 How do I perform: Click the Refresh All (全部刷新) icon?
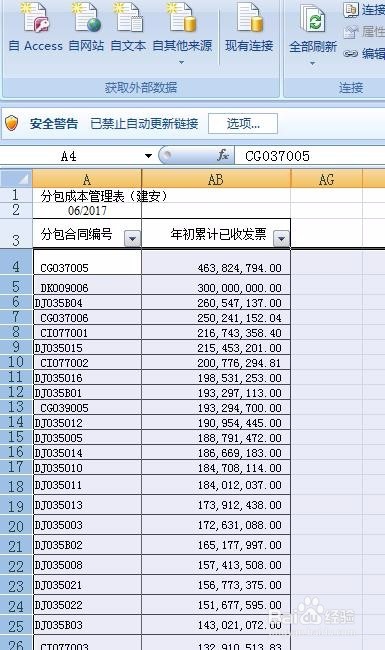click(313, 19)
